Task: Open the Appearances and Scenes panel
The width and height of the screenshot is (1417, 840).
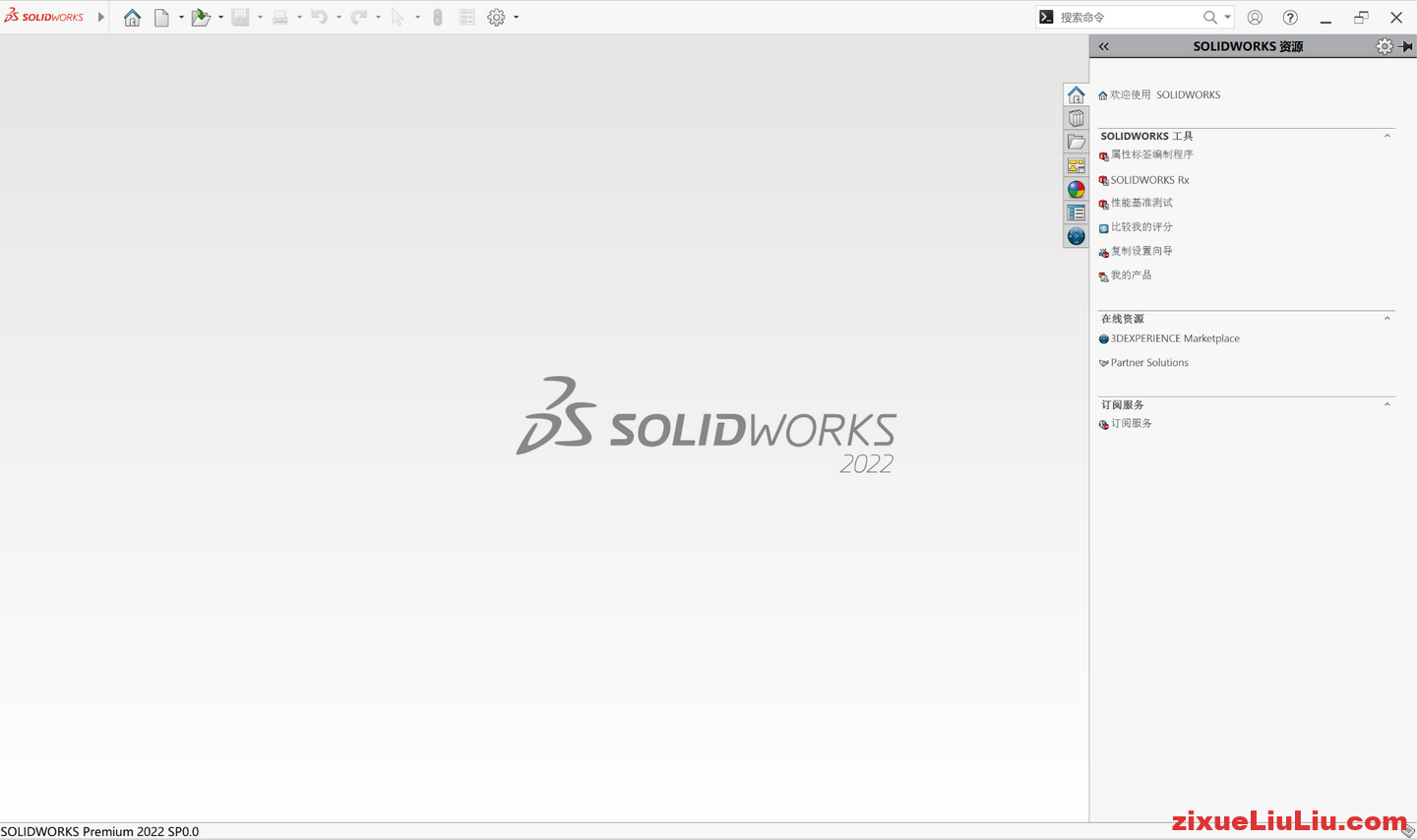Action: (x=1076, y=189)
